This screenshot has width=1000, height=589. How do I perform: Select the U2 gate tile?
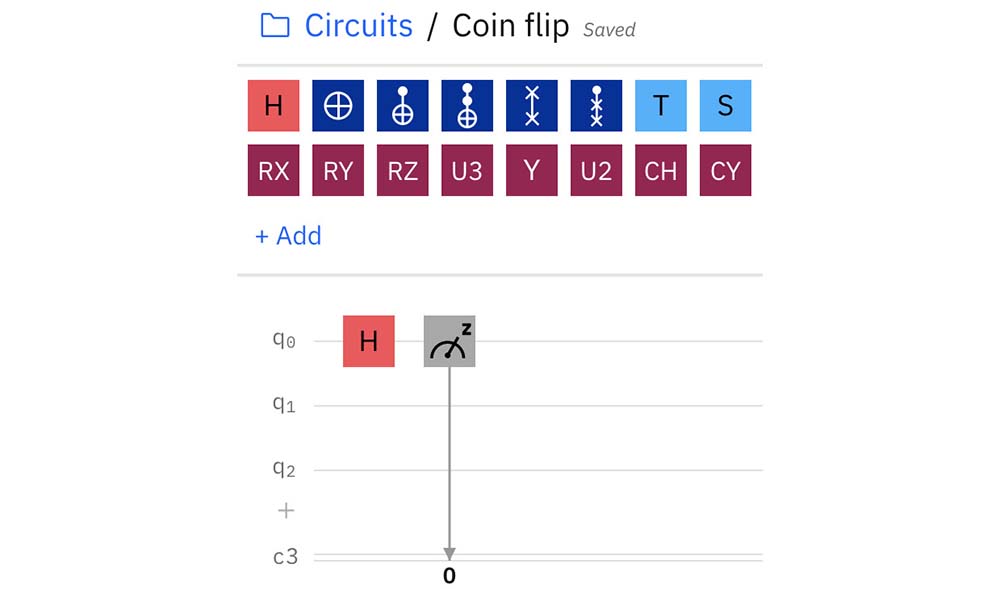(x=596, y=171)
